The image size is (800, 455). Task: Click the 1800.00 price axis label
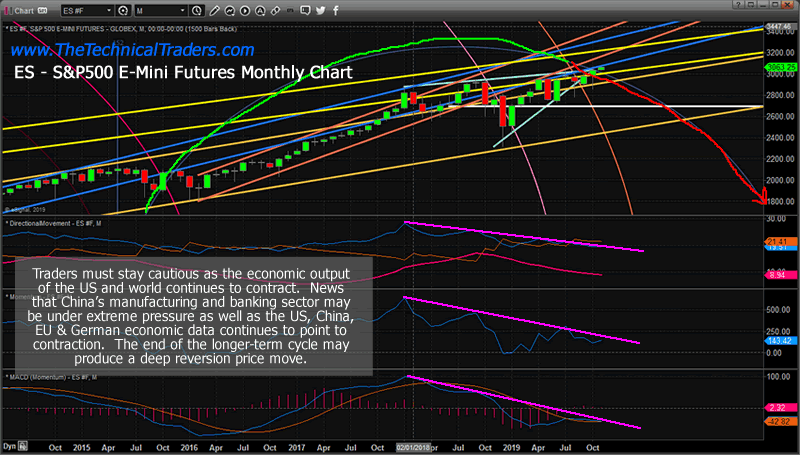click(x=780, y=201)
